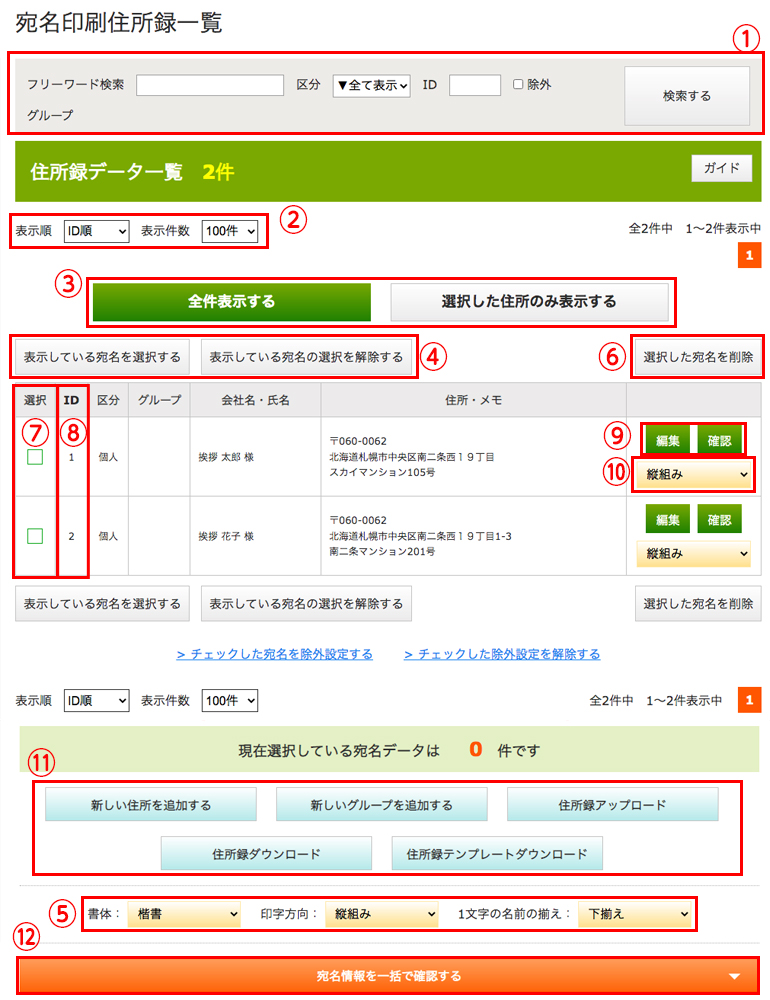
Task: Expand the top 表示件数 100件 dropdown
Action: point(230,231)
